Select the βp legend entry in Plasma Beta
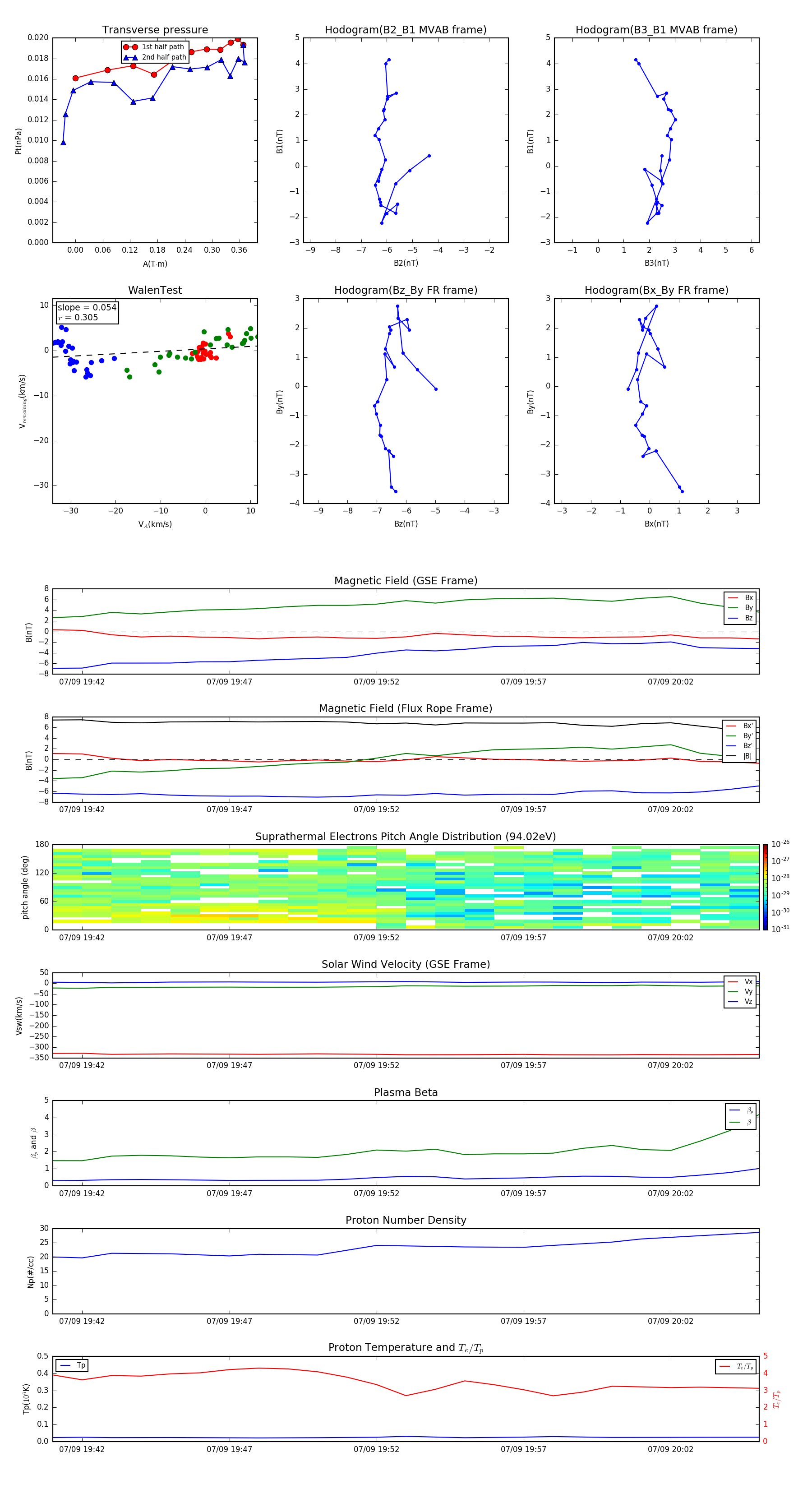 coord(741,1110)
